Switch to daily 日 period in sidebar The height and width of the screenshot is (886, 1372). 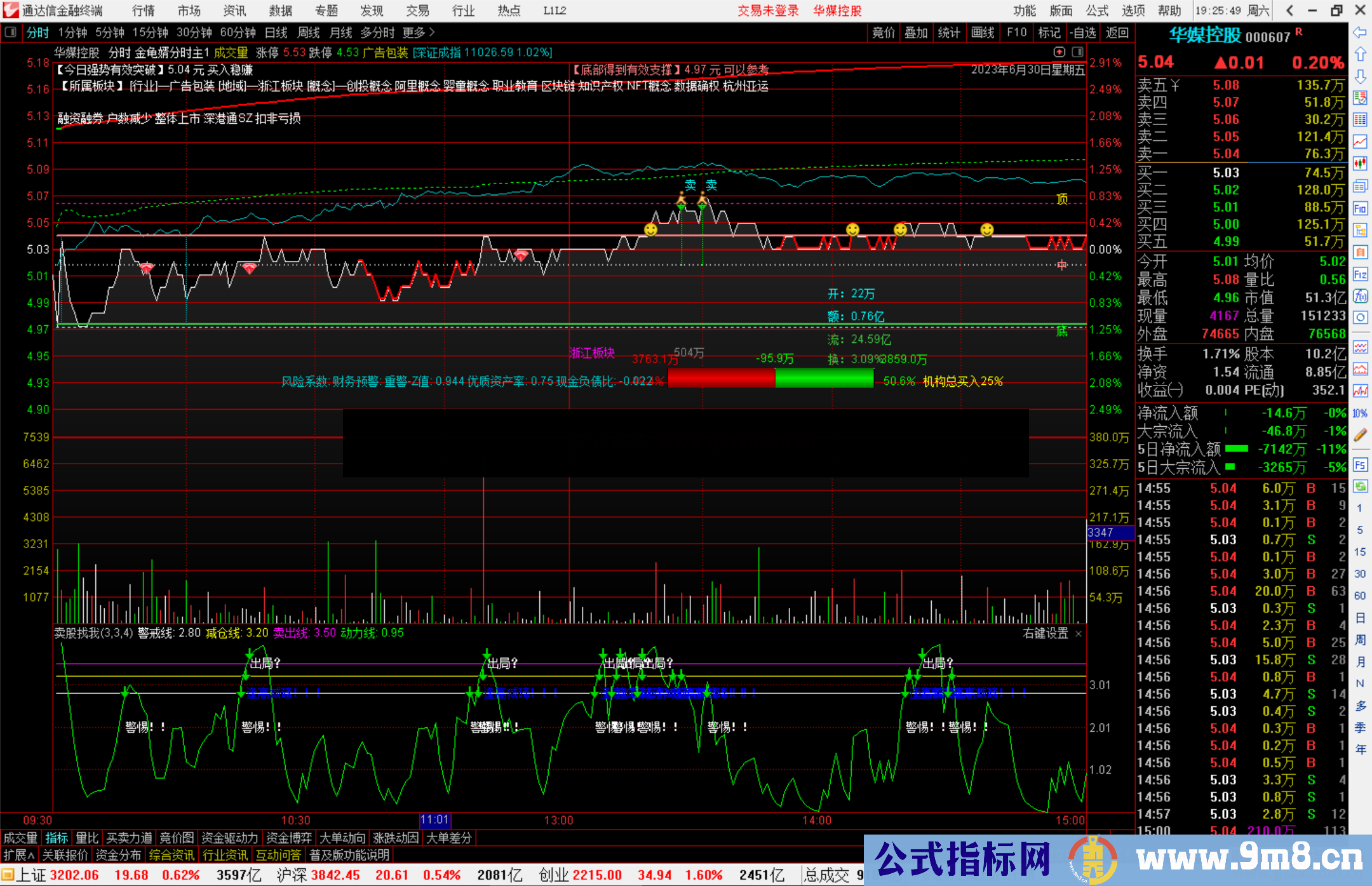pos(1360,618)
